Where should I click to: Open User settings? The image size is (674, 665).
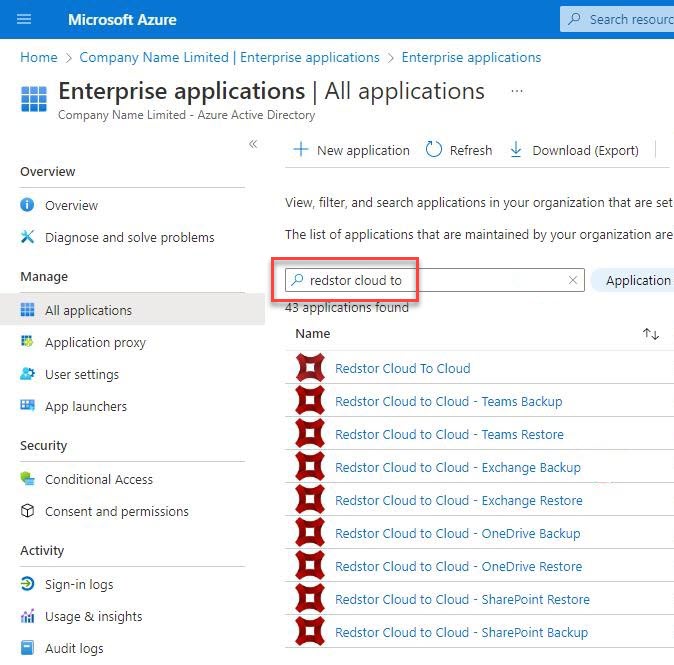[x=82, y=374]
